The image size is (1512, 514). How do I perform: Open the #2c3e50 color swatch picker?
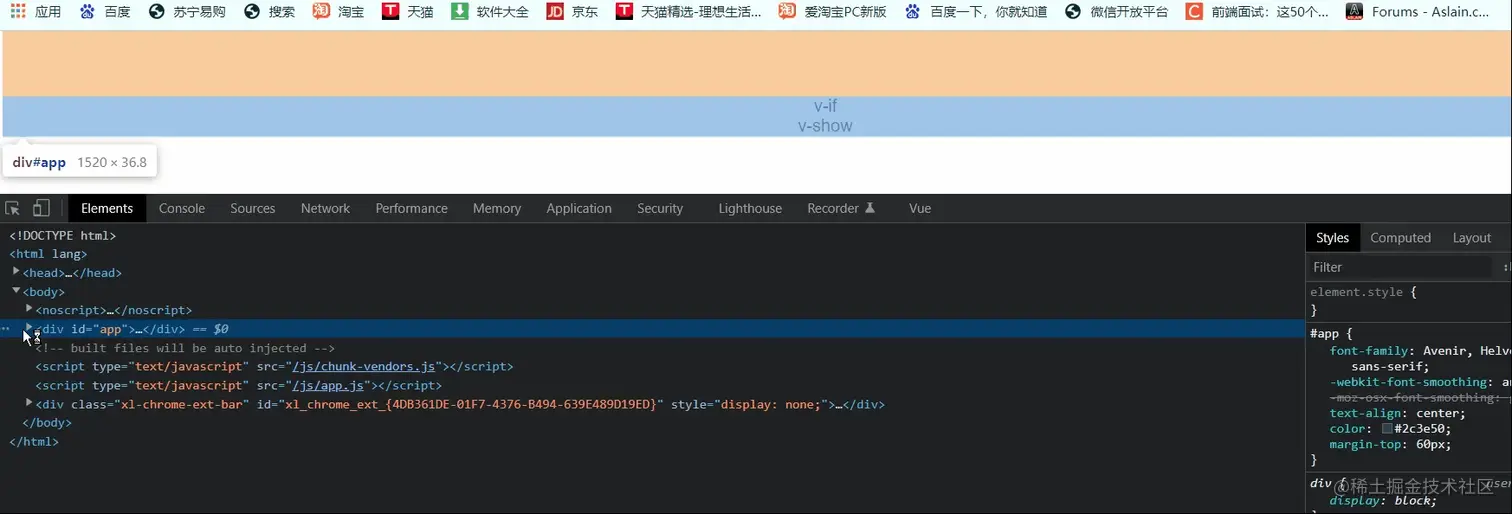point(1387,428)
